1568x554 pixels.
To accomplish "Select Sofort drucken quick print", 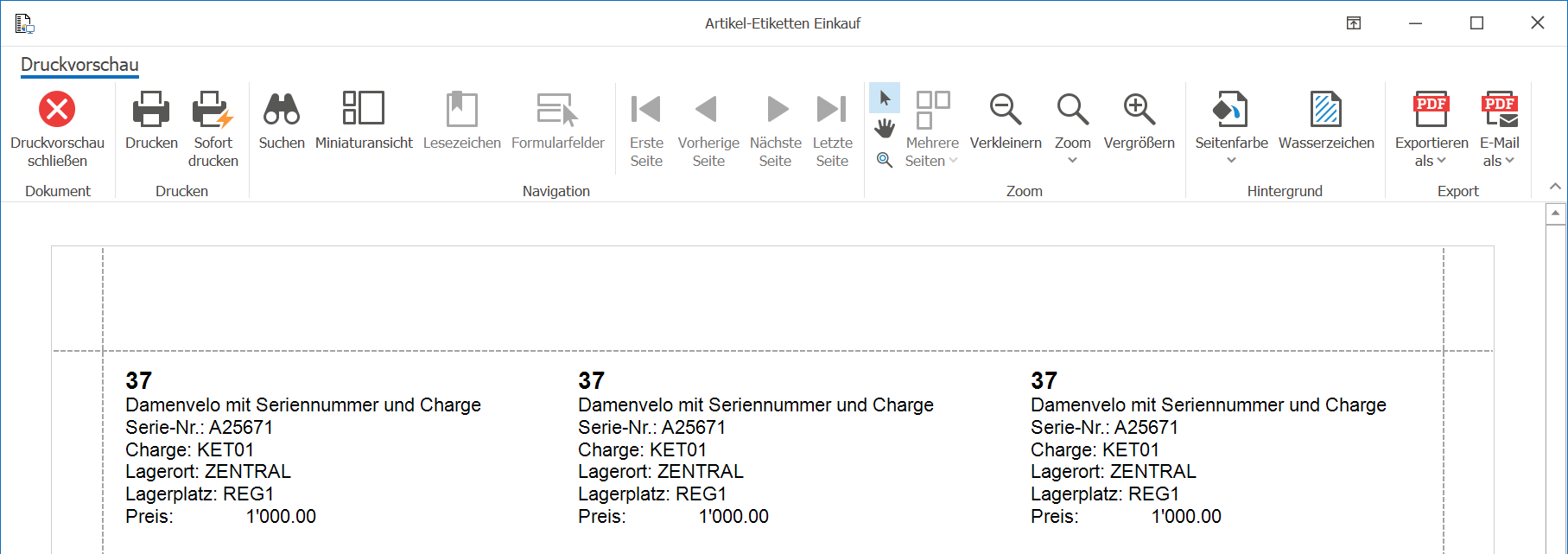I will [x=213, y=128].
